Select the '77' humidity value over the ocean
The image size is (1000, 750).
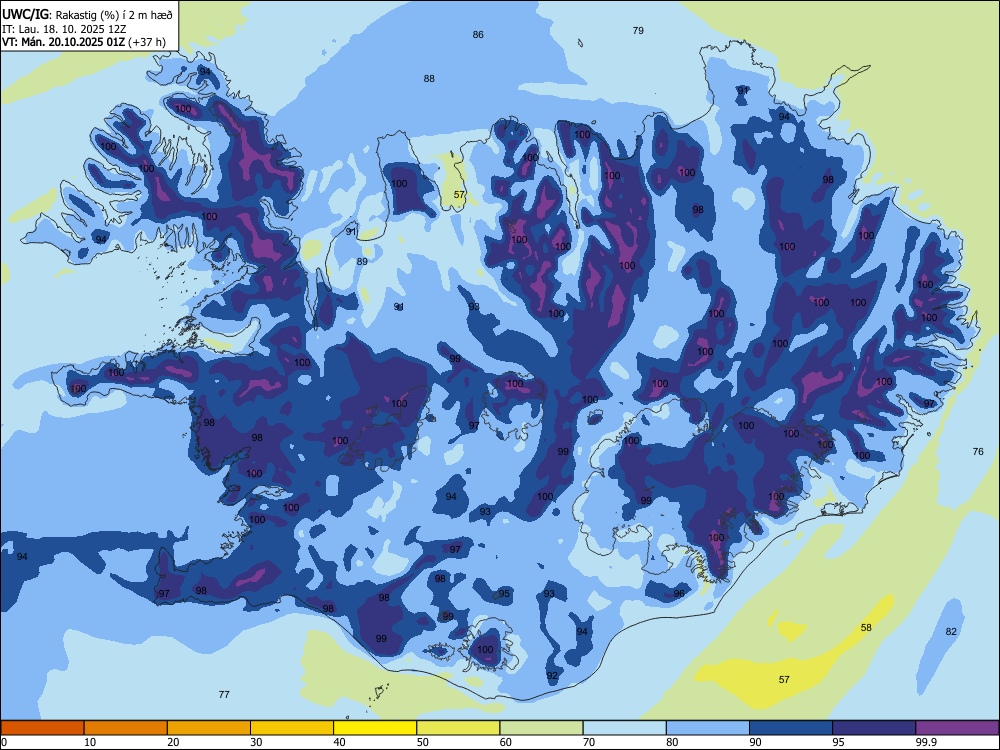(x=224, y=695)
